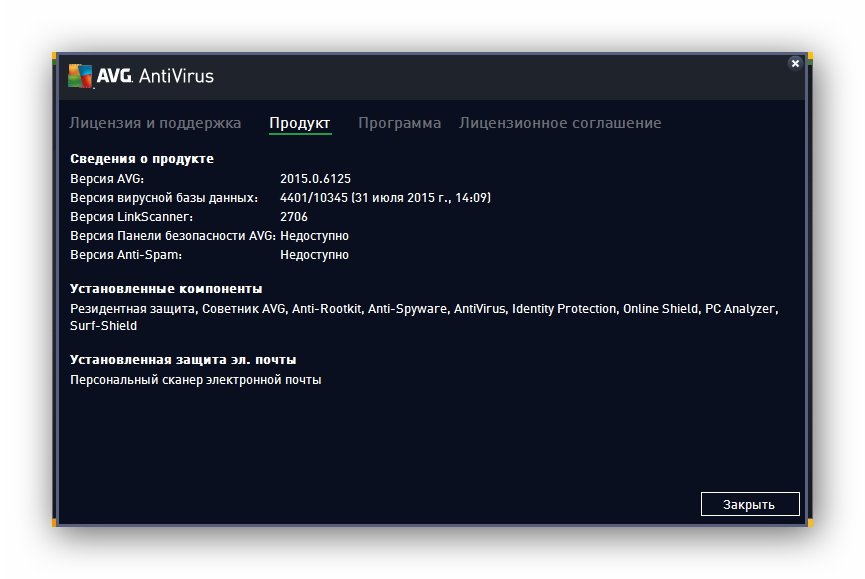Click the Установленные компоненты heading
This screenshot has width=865, height=579.
click(166, 288)
